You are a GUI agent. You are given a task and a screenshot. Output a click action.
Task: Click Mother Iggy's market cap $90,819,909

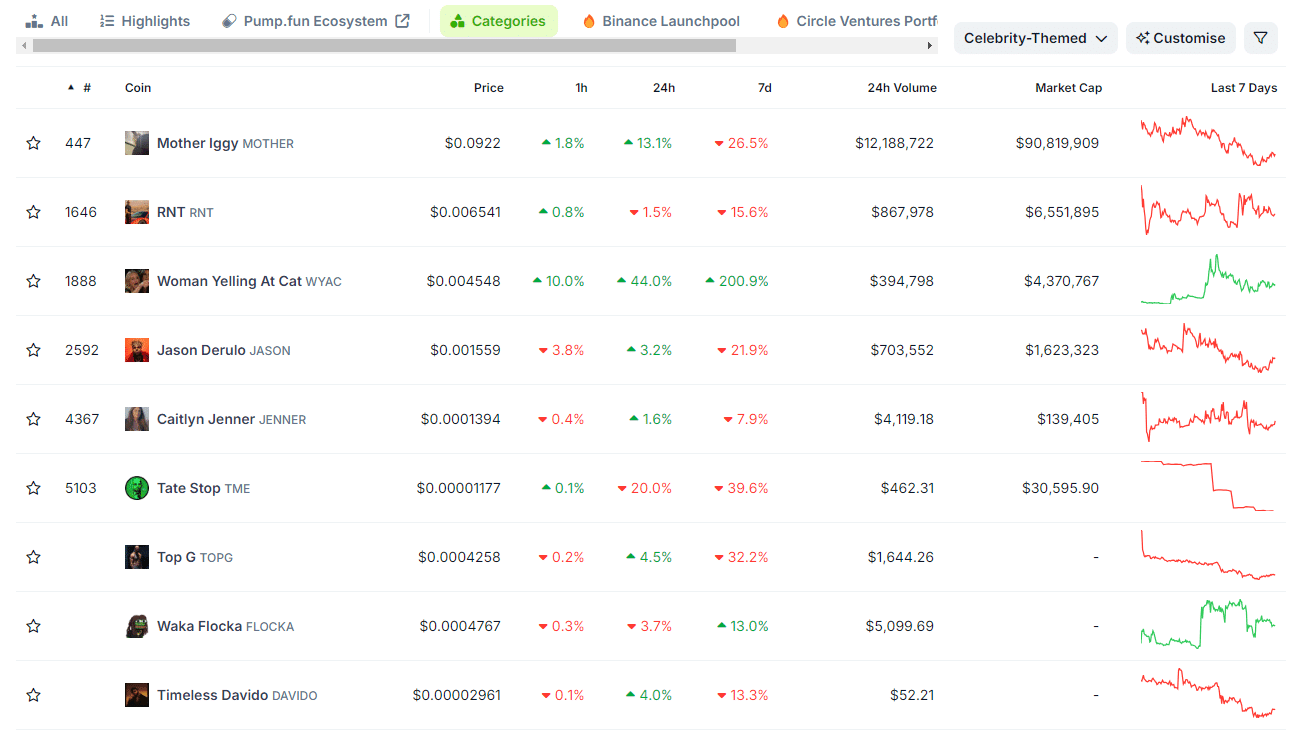tap(1057, 143)
